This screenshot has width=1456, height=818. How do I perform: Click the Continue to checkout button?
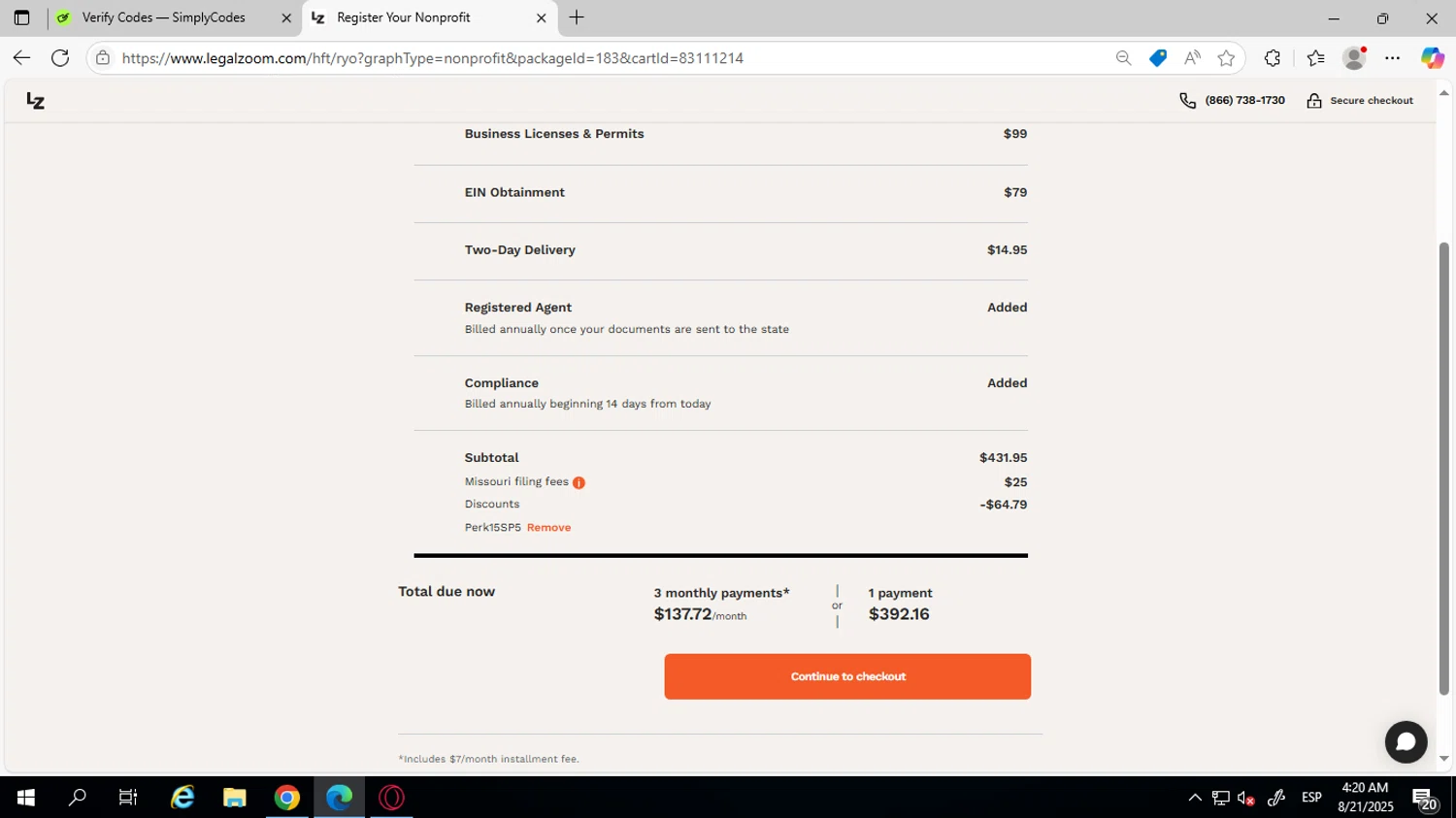[847, 676]
